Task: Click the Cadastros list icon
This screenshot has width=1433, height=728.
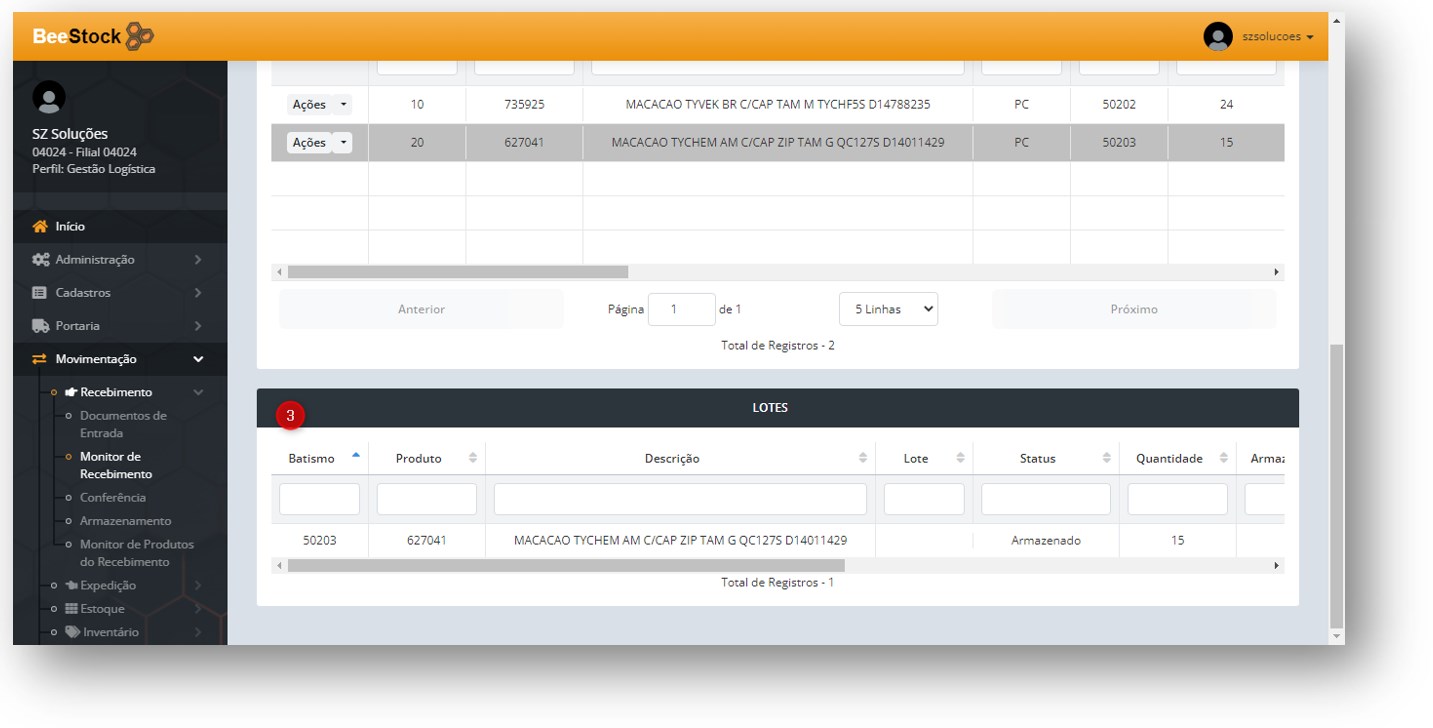Action: [x=40, y=293]
